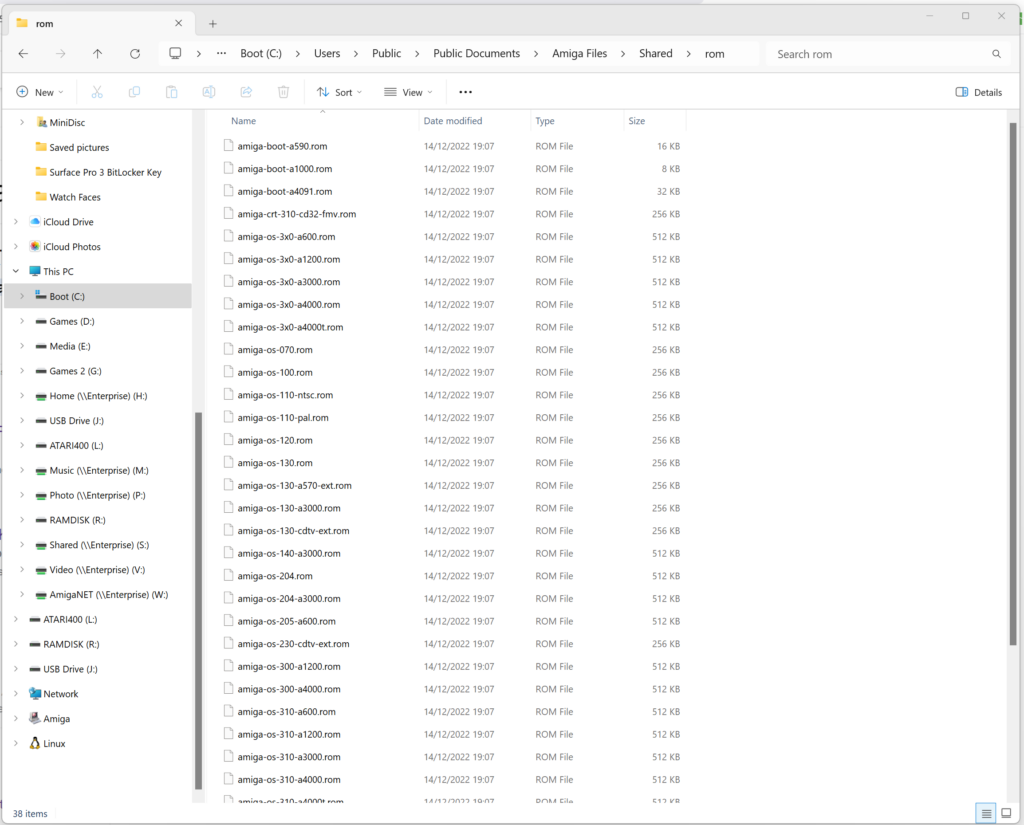Open the See more ellipsis menu

point(466,92)
